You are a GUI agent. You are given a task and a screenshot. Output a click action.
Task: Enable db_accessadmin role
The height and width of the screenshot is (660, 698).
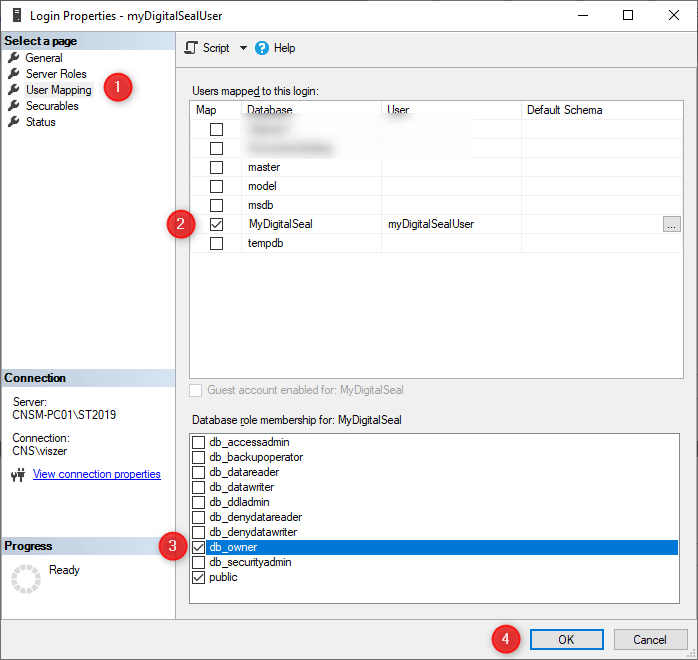(x=198, y=442)
